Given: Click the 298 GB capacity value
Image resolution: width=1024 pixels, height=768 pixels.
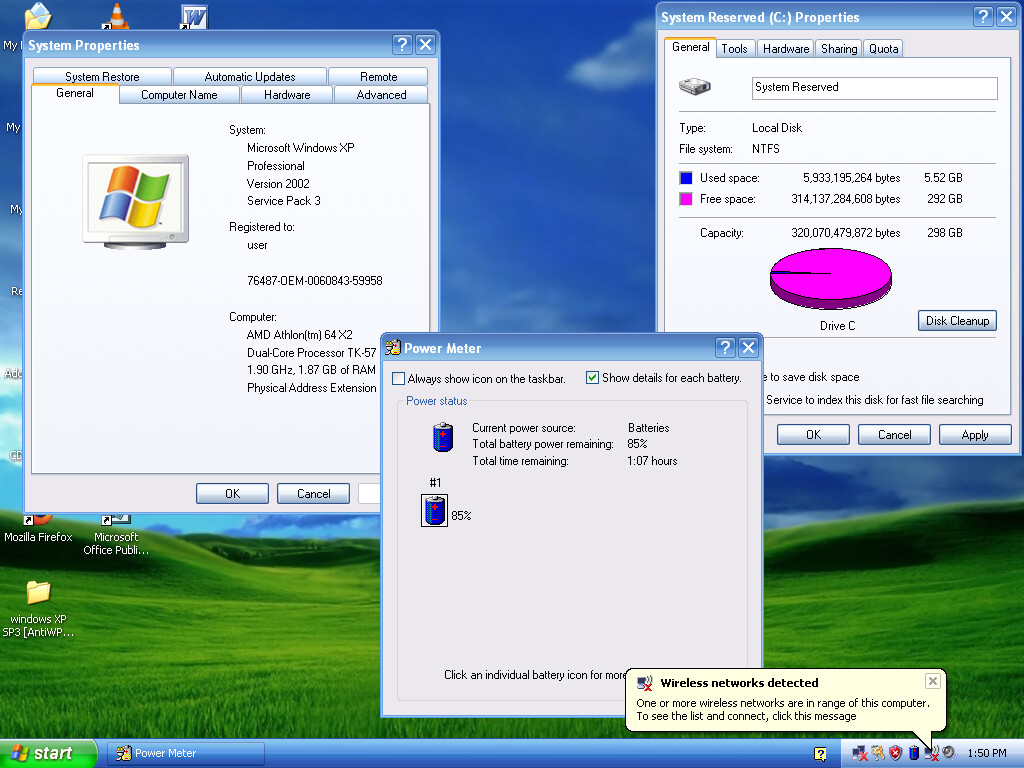Looking at the screenshot, I should pos(944,232).
